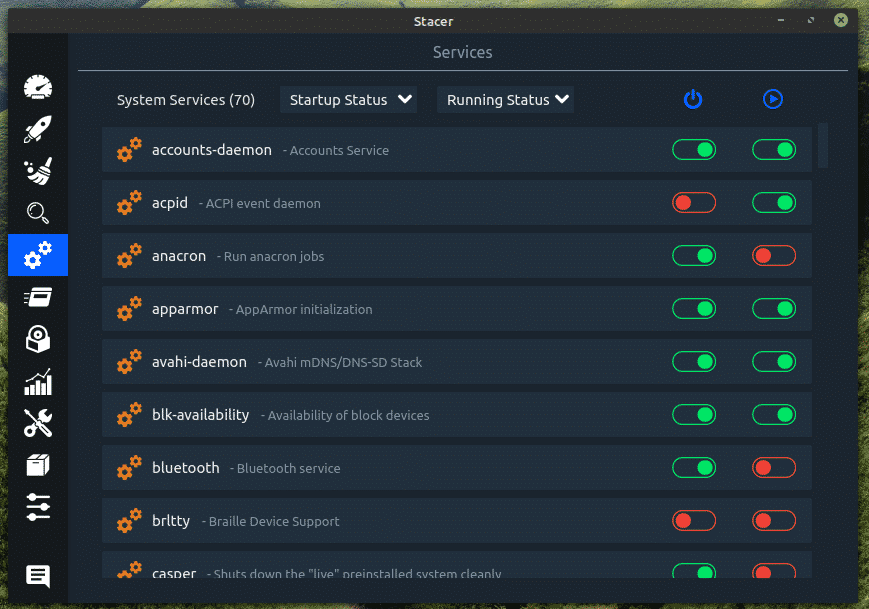Screen dimensions: 869x609
Task: Start anacron using its running toggle
Action: coord(774,255)
